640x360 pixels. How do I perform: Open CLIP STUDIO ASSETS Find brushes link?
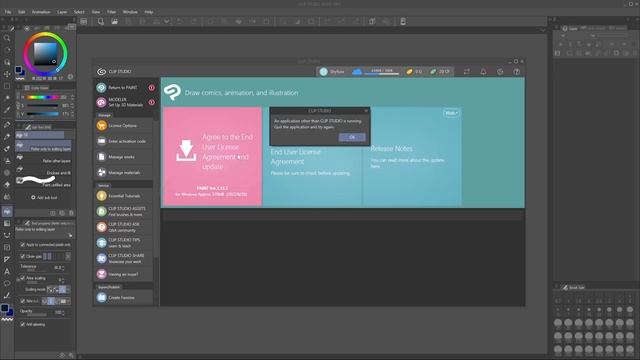click(x=124, y=211)
